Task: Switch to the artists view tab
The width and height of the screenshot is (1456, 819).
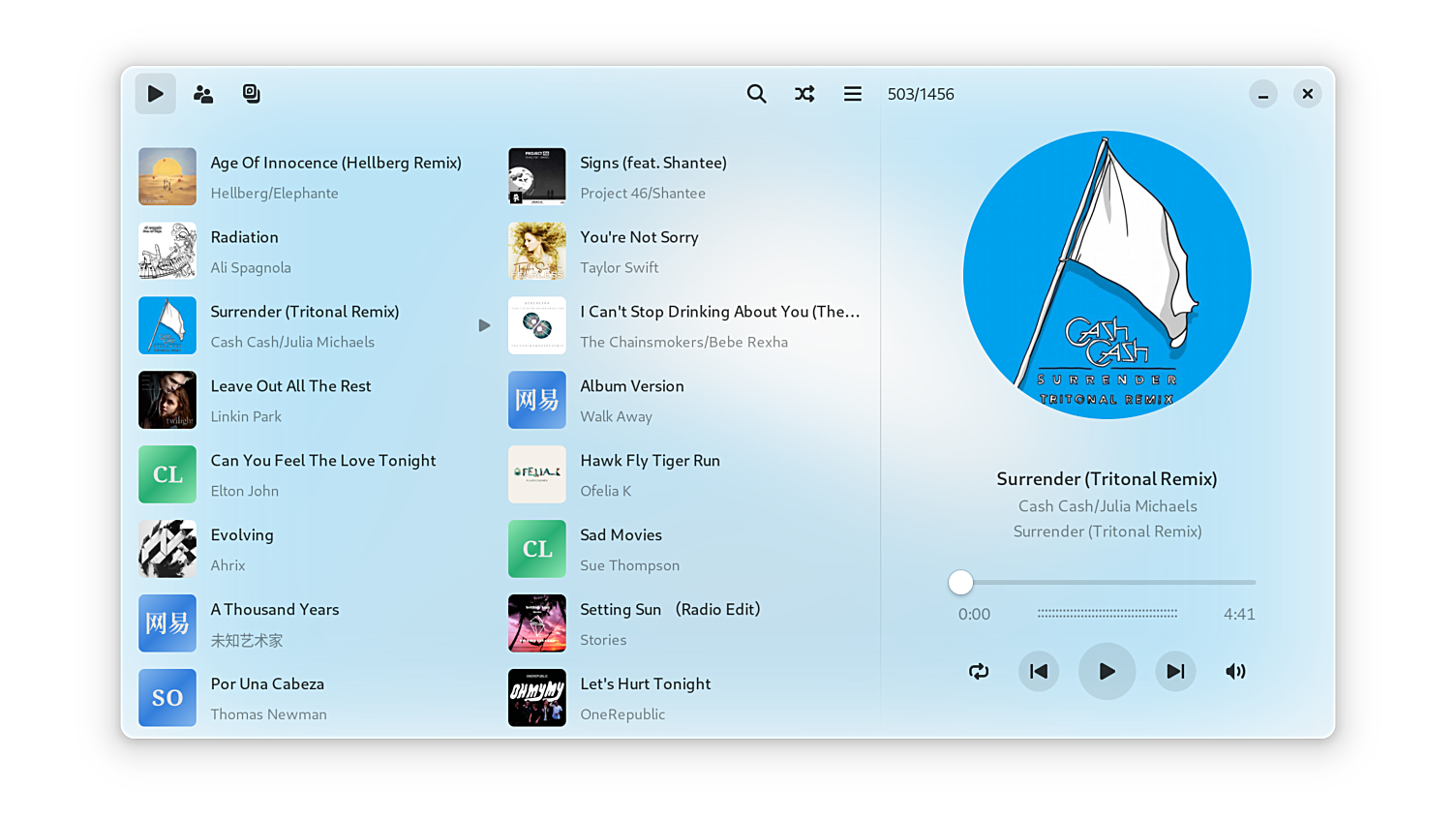Action: (203, 94)
